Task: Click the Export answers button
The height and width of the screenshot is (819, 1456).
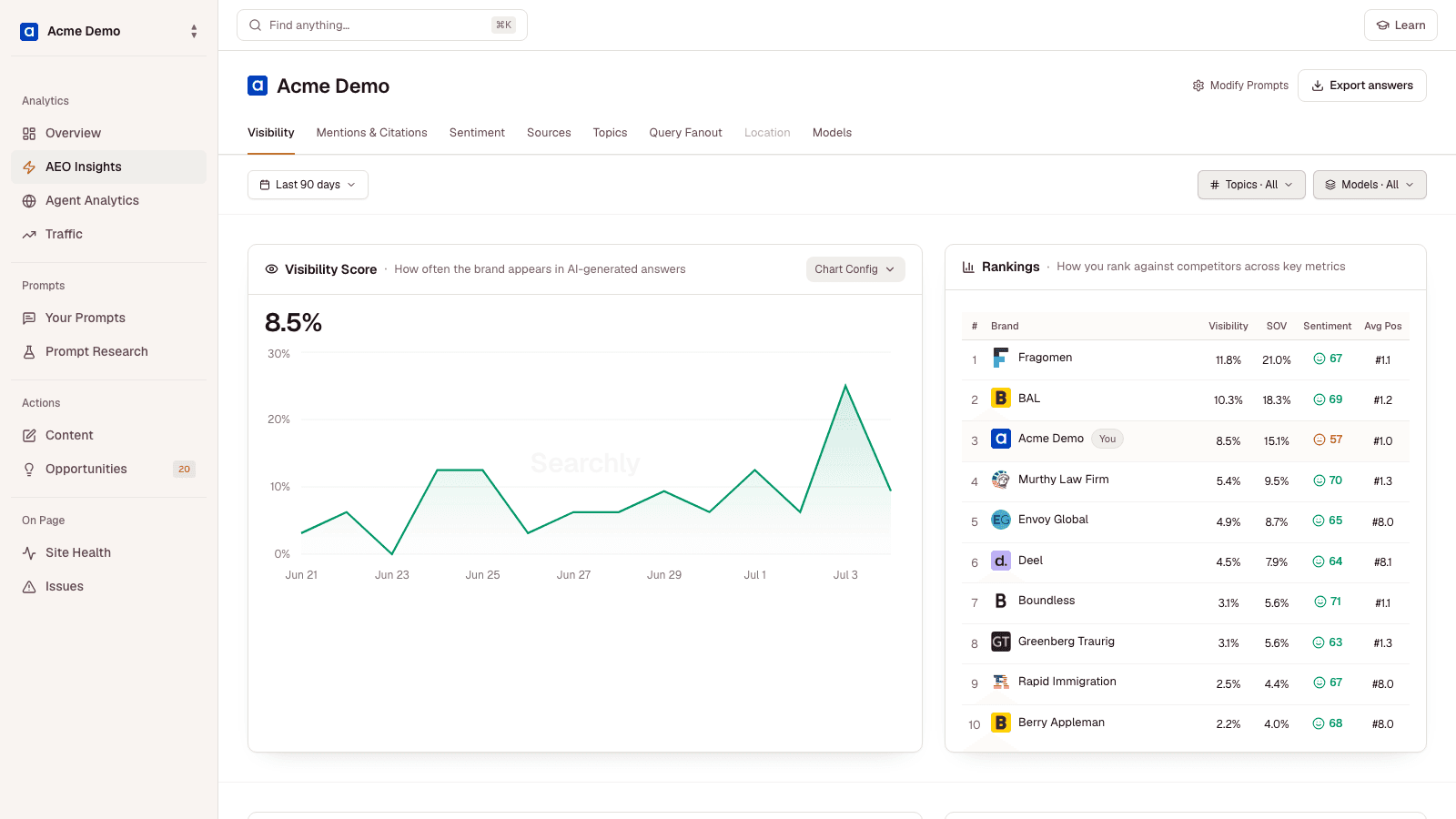Action: point(1361,86)
